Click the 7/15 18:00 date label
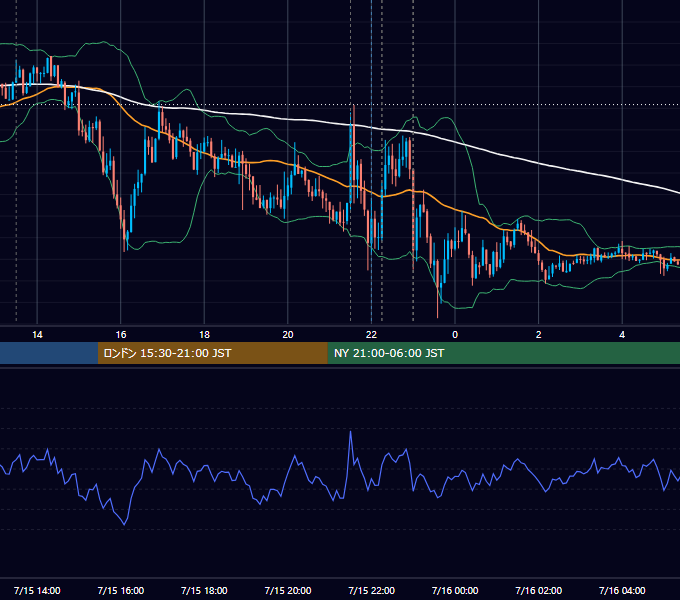Image resolution: width=680 pixels, height=600 pixels. click(204, 590)
